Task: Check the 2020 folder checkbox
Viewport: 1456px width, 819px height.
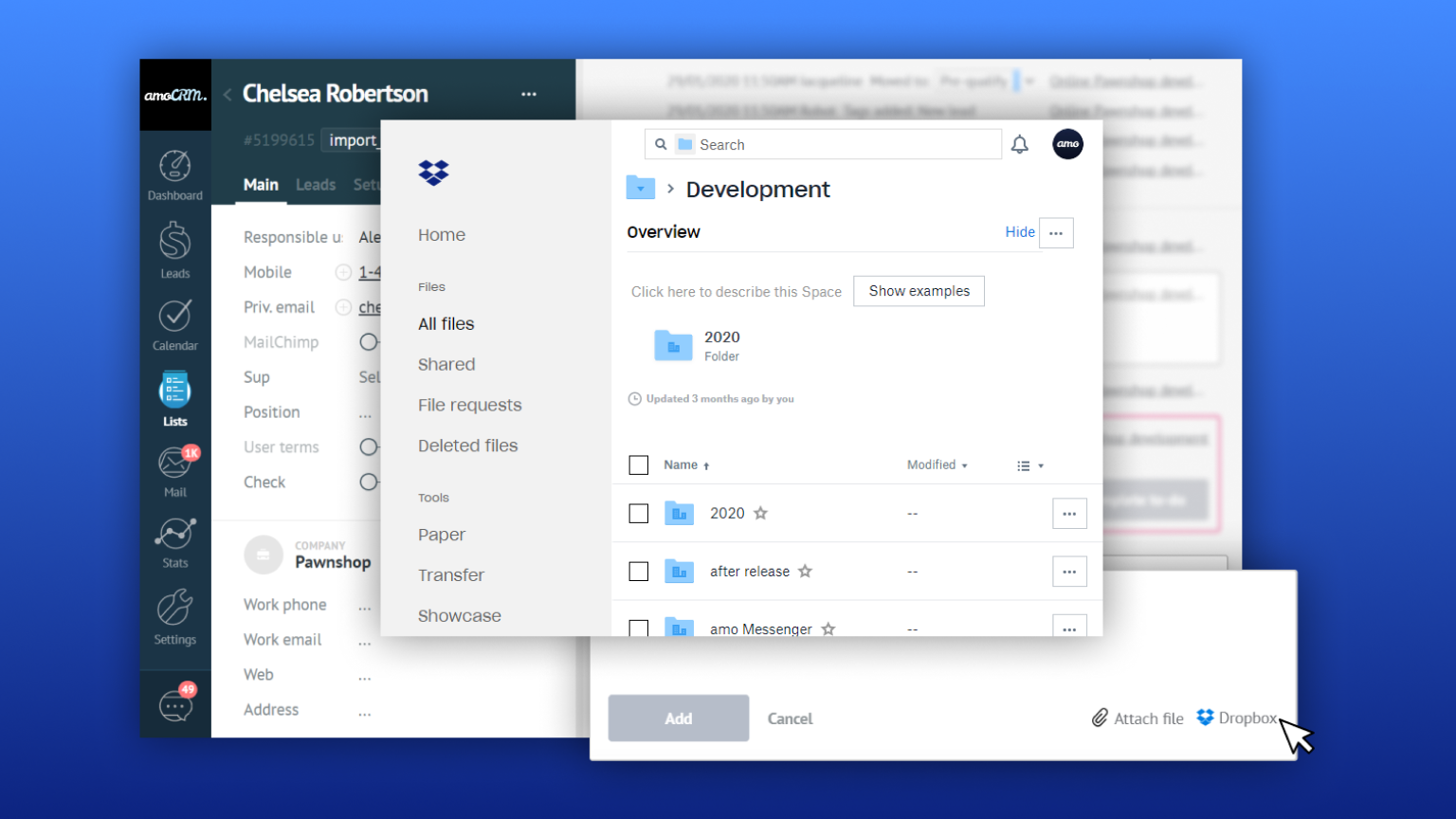Action: 639,514
